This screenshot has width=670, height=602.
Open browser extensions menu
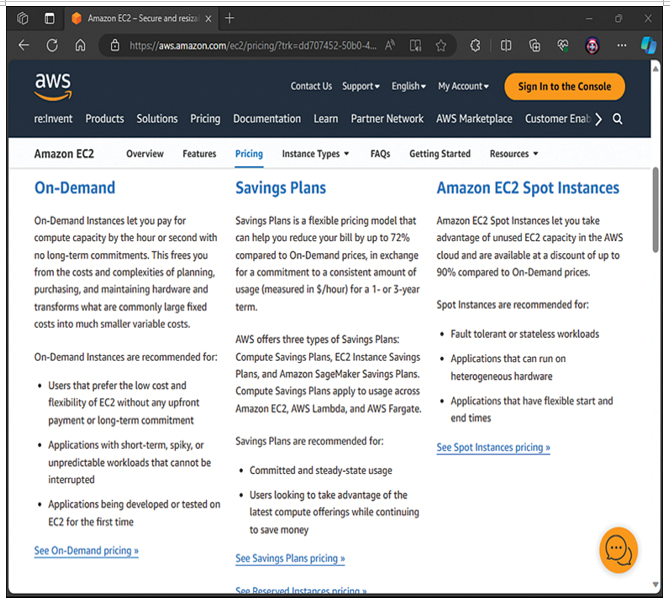click(x=475, y=45)
